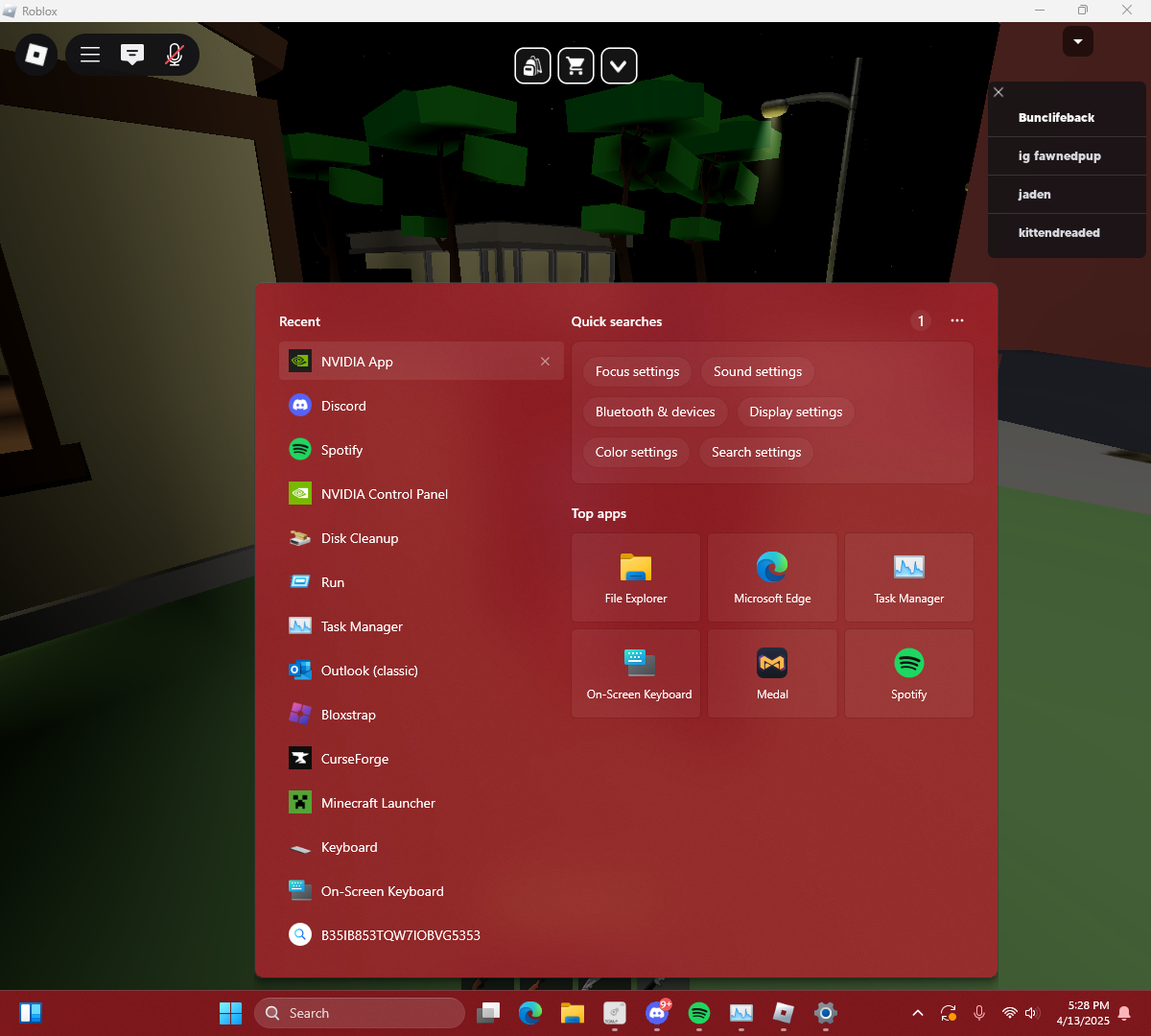Open the Roblox logo menu
The image size is (1151, 1036).
(36, 55)
